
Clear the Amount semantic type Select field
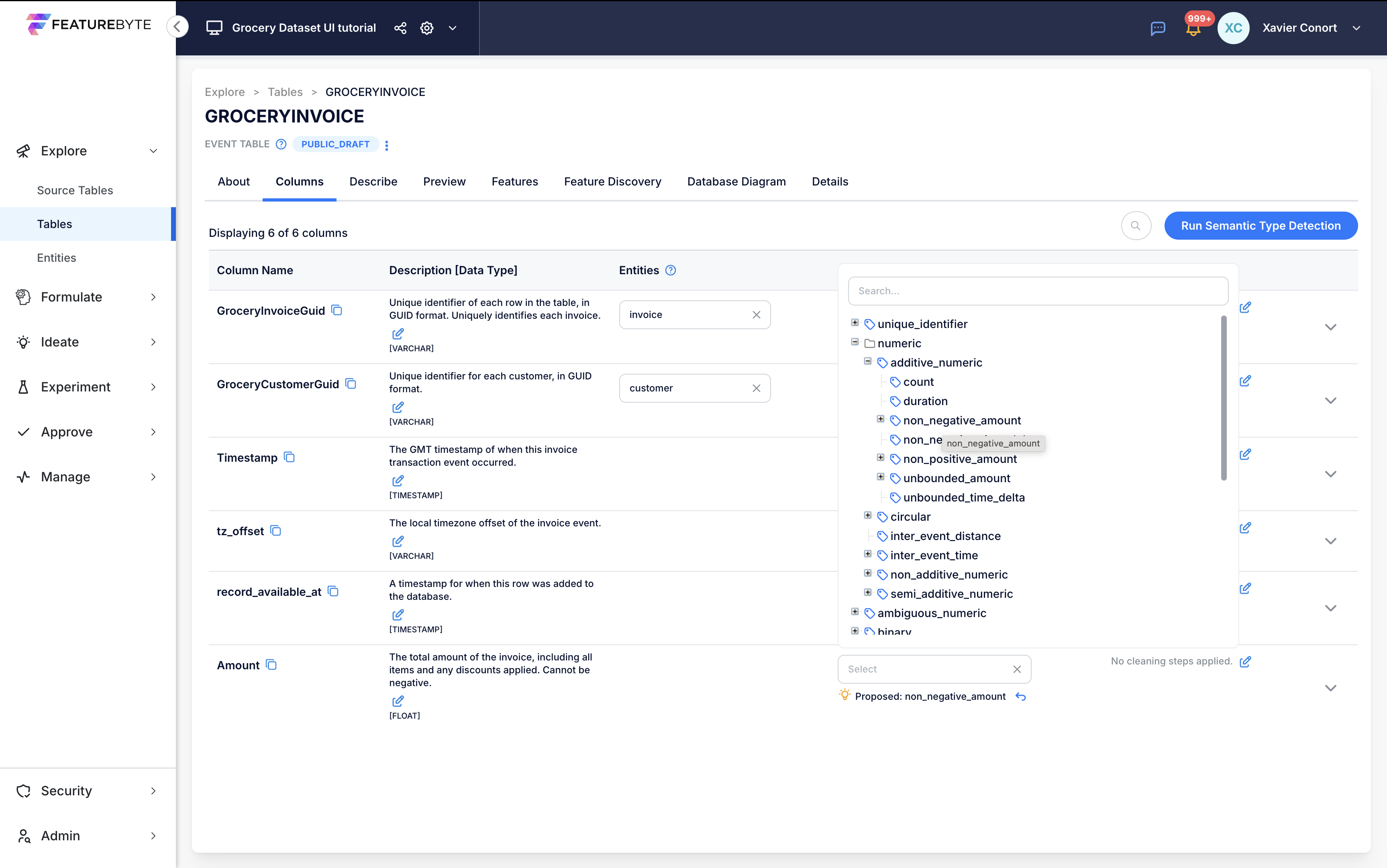pyautogui.click(x=1017, y=669)
